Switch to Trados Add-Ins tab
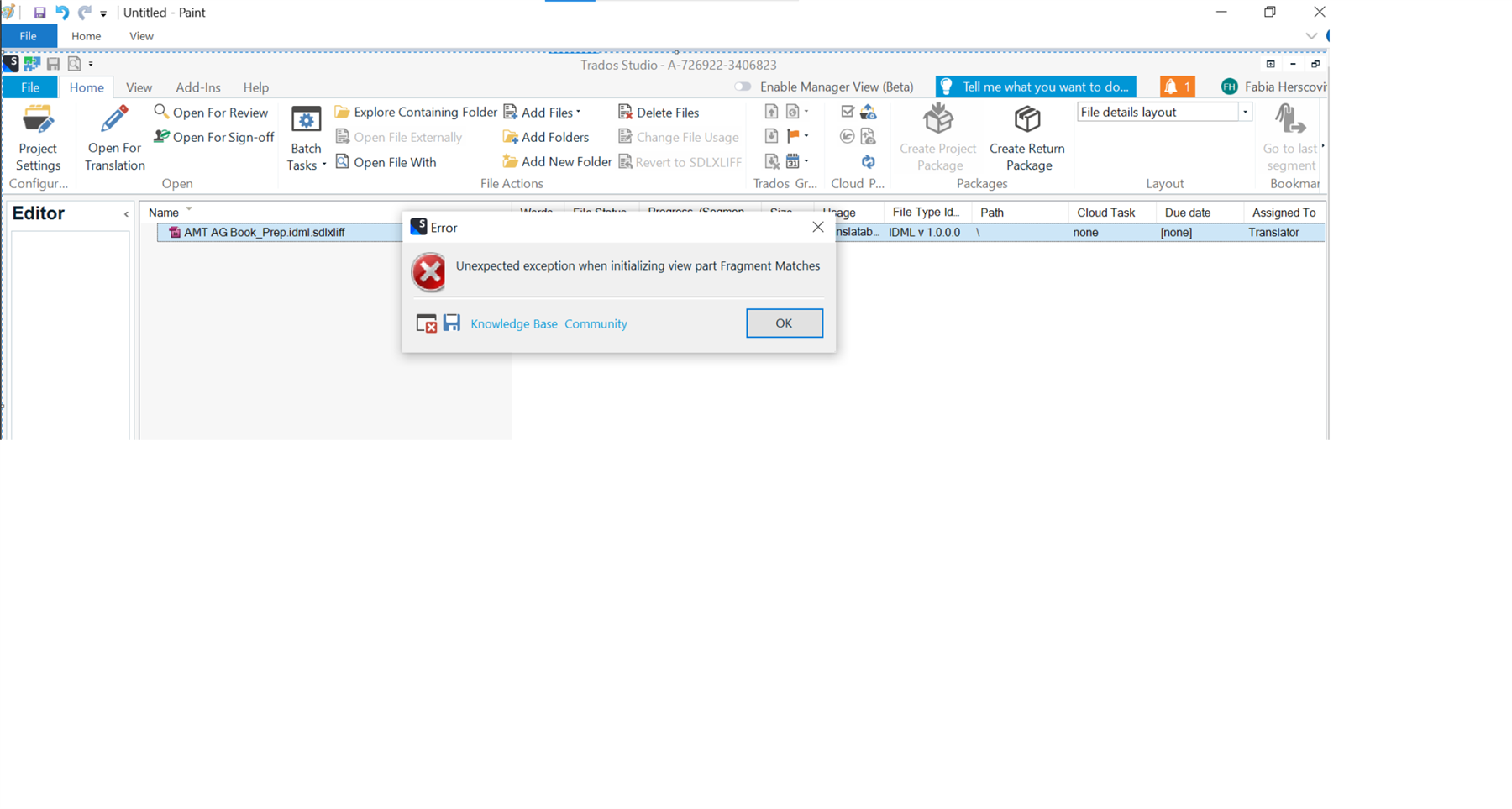The image size is (1512, 809). [198, 87]
